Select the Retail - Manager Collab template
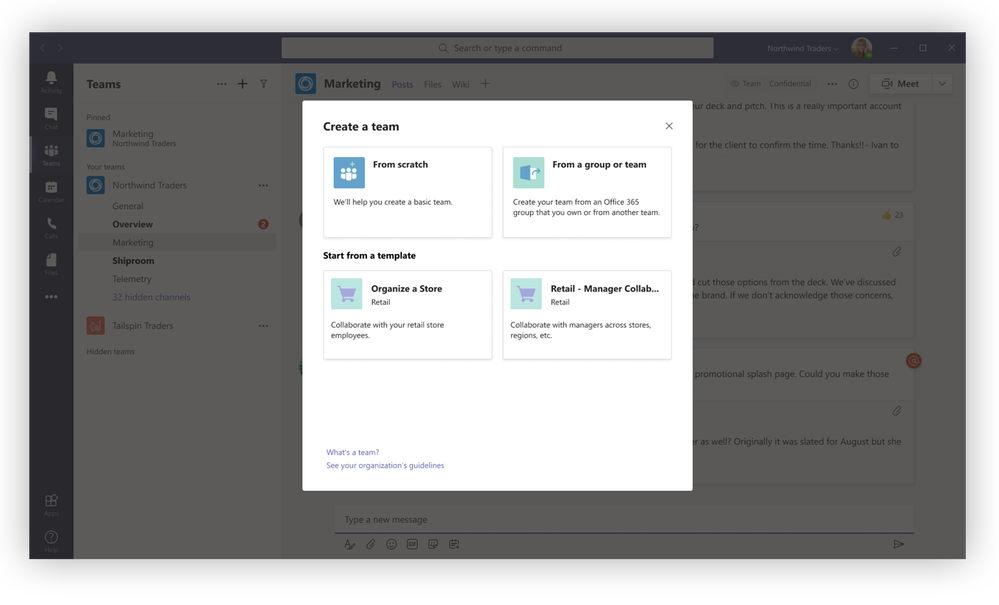Screen dimensions: 999x605 pos(587,315)
